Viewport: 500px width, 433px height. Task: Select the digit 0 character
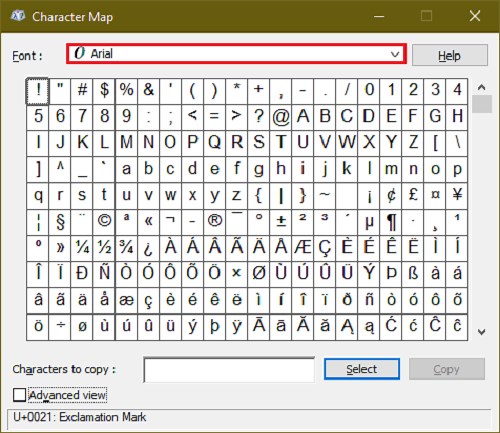tap(369, 91)
